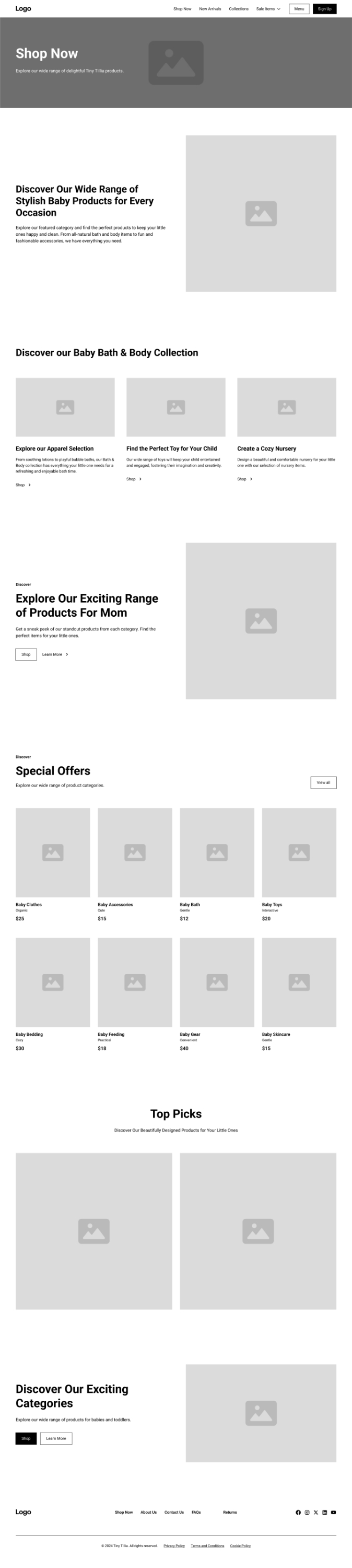
Task: Open the X social icon in the footer
Action: coord(315,1512)
